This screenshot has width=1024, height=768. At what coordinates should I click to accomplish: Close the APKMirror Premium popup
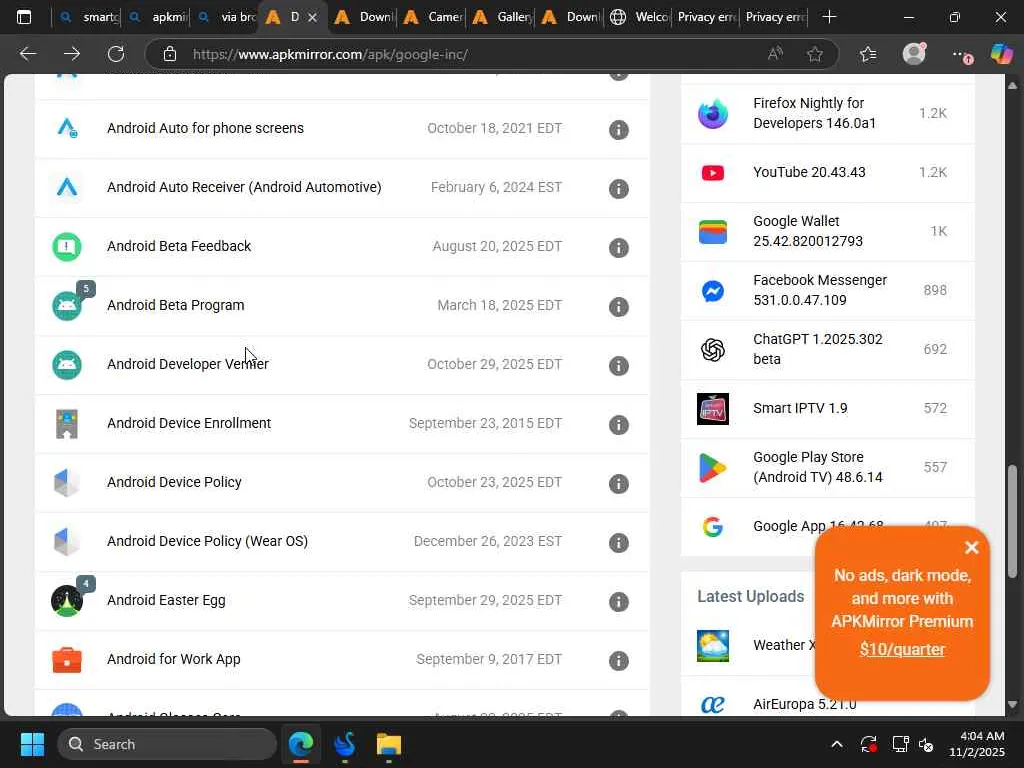coord(972,547)
